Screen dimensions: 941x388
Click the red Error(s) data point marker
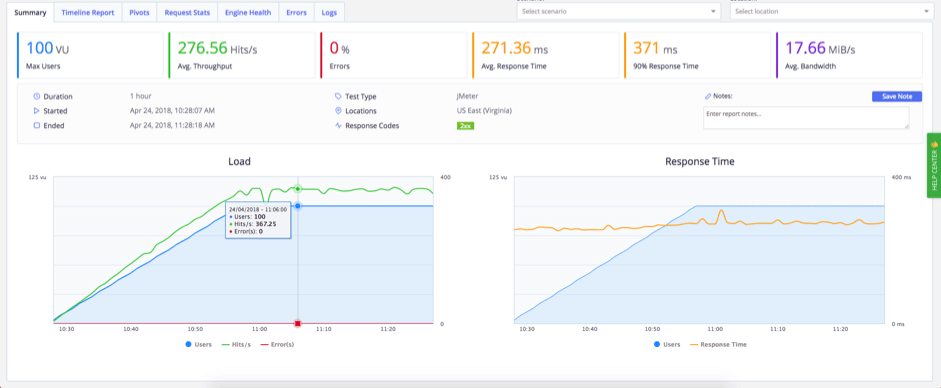pyautogui.click(x=298, y=324)
